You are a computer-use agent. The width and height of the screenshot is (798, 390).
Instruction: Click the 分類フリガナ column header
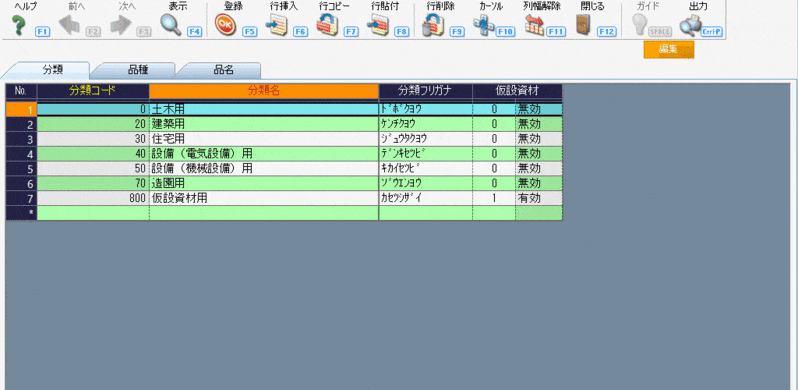click(425, 91)
